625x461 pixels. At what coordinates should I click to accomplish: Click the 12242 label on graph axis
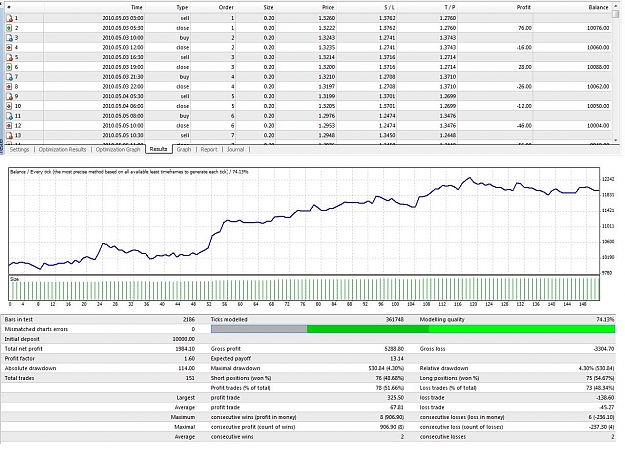[x=608, y=179]
